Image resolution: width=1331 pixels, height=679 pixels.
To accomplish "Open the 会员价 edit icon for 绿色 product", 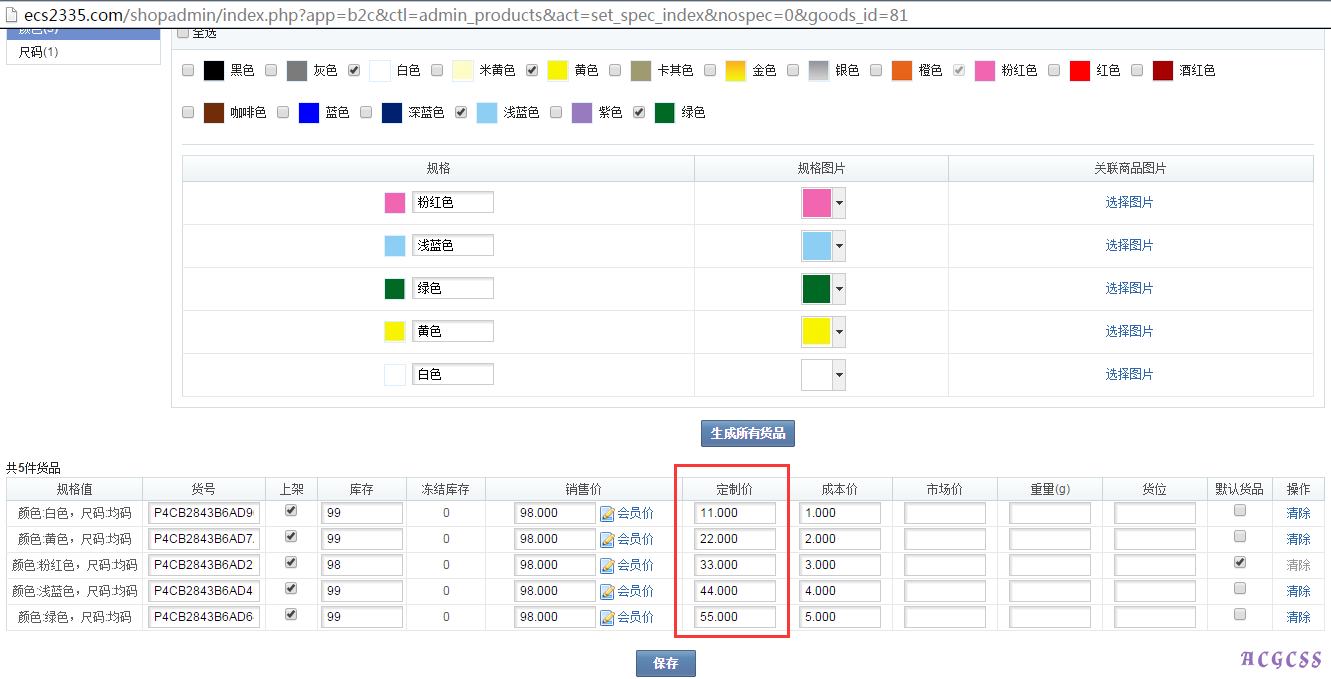I will [607, 617].
